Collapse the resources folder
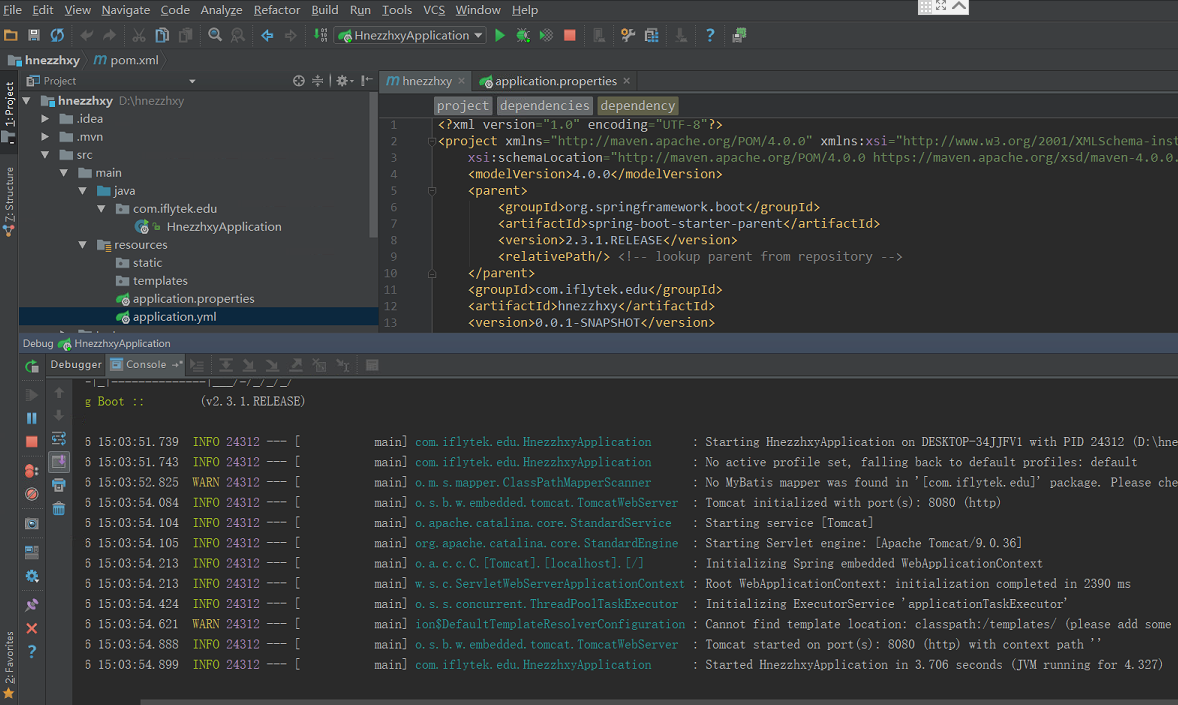The height and width of the screenshot is (705, 1178). [x=83, y=245]
